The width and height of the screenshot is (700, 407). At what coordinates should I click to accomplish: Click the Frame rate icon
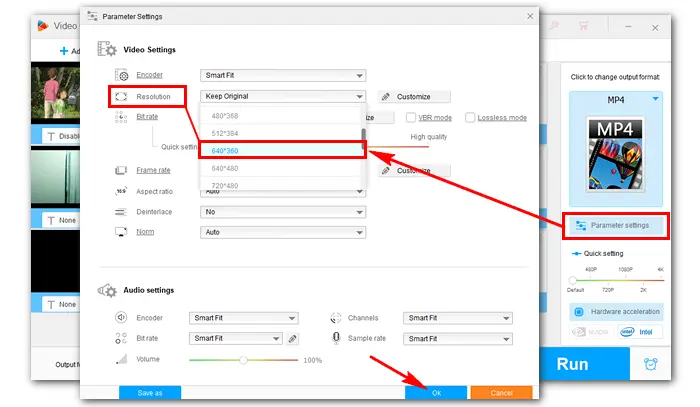click(x=121, y=170)
